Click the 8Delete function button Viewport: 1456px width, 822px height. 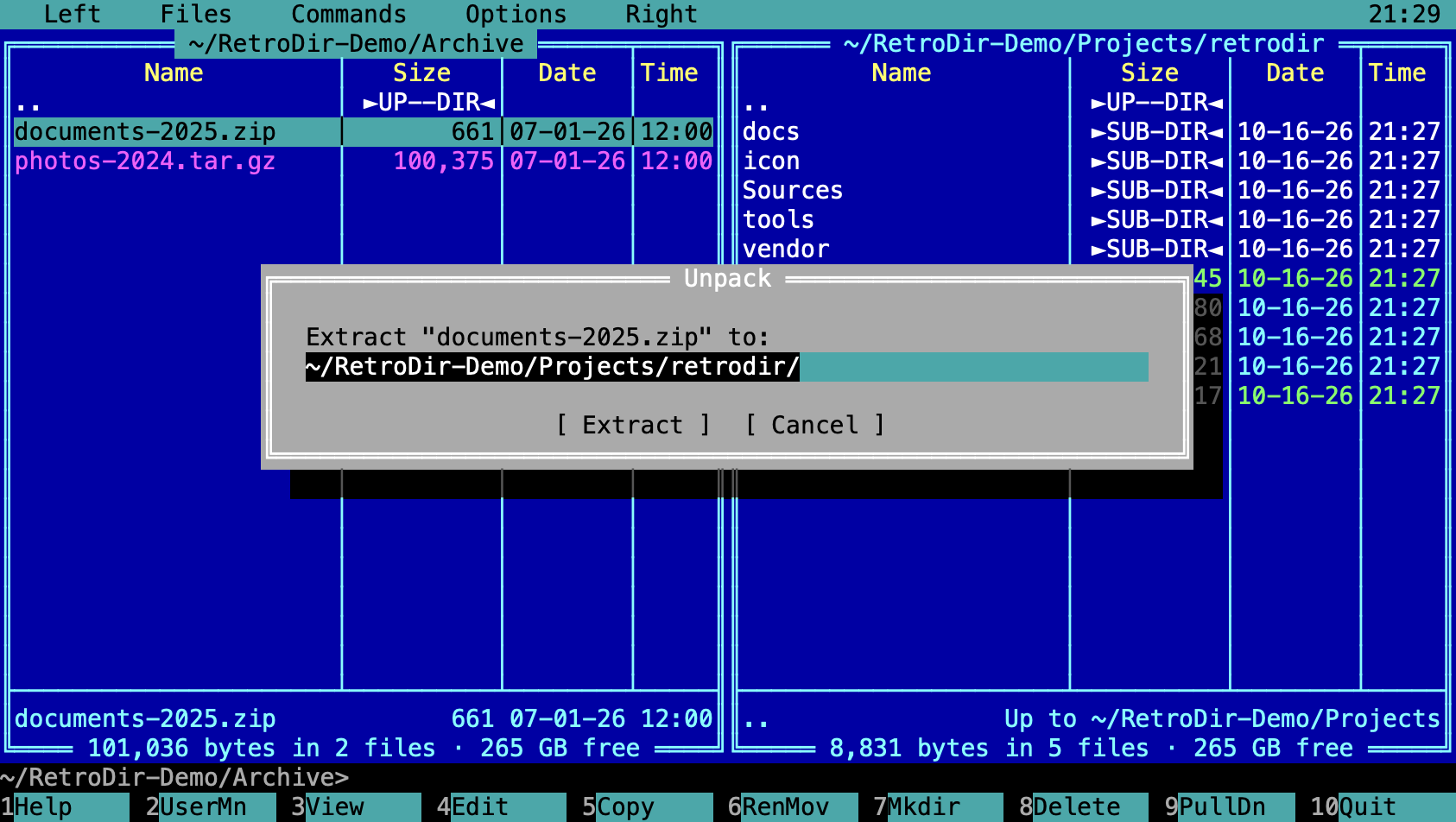[x=1084, y=806]
